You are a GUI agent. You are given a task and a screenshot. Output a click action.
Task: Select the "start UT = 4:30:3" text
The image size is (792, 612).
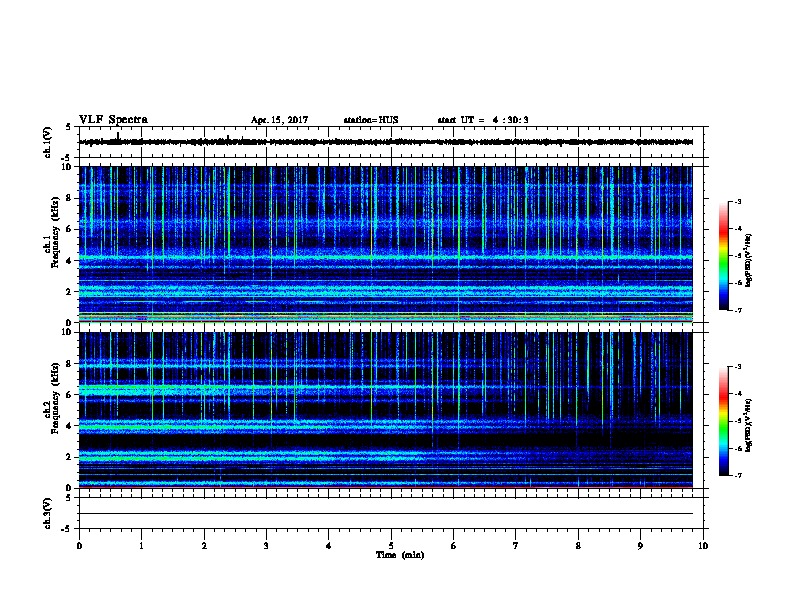coord(483,120)
